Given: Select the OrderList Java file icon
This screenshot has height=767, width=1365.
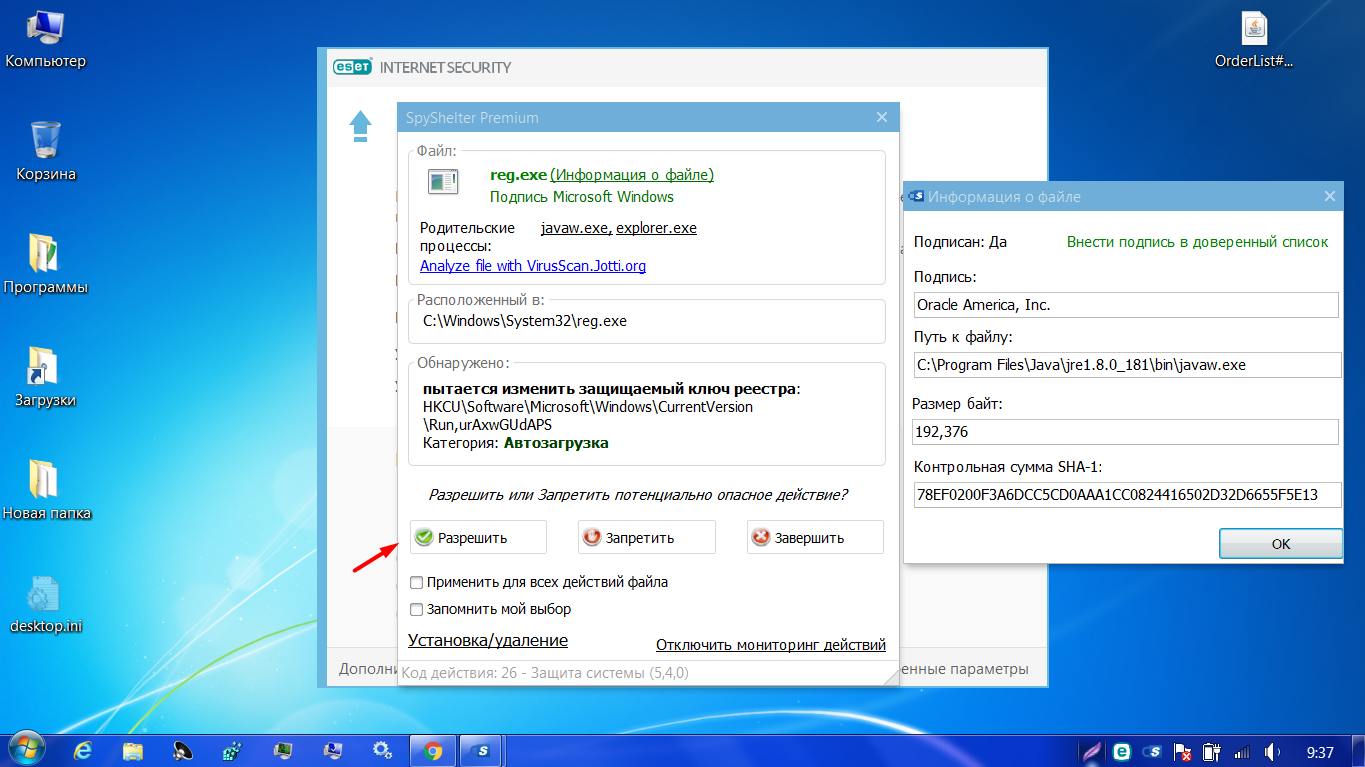Looking at the screenshot, I should pyautogui.click(x=1254, y=40).
